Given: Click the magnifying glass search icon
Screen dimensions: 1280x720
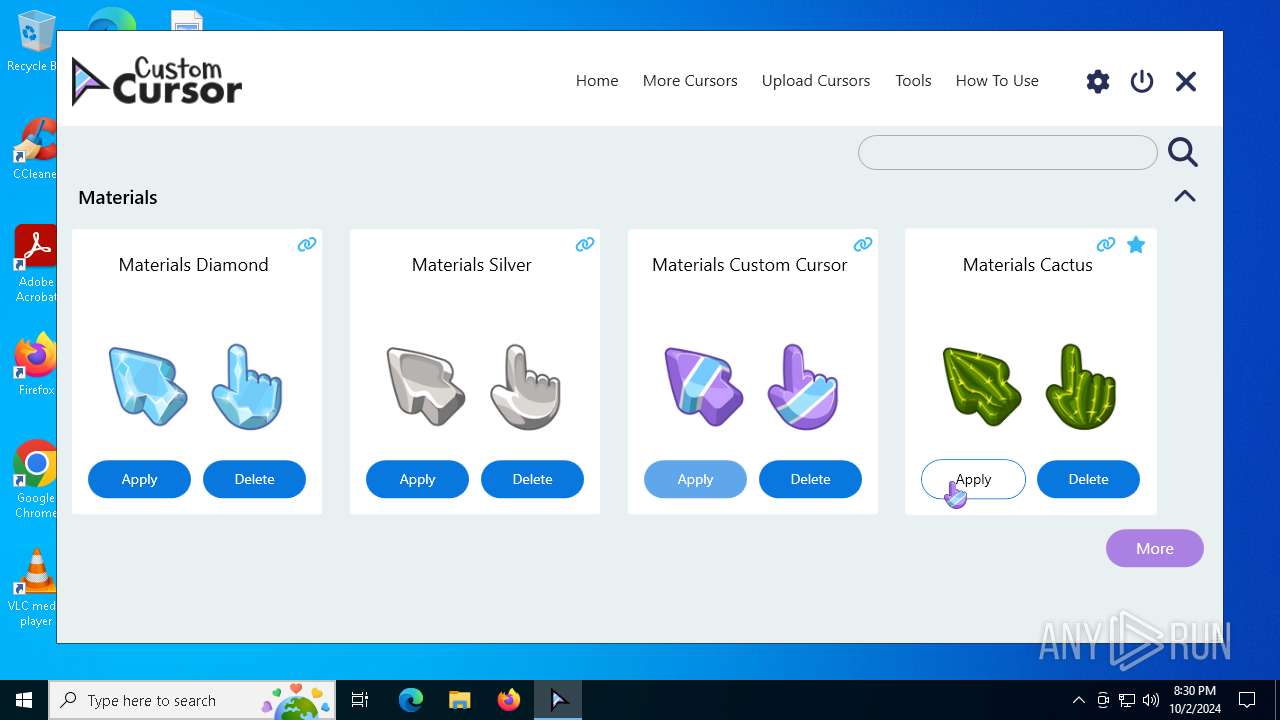Looking at the screenshot, I should click(1183, 152).
